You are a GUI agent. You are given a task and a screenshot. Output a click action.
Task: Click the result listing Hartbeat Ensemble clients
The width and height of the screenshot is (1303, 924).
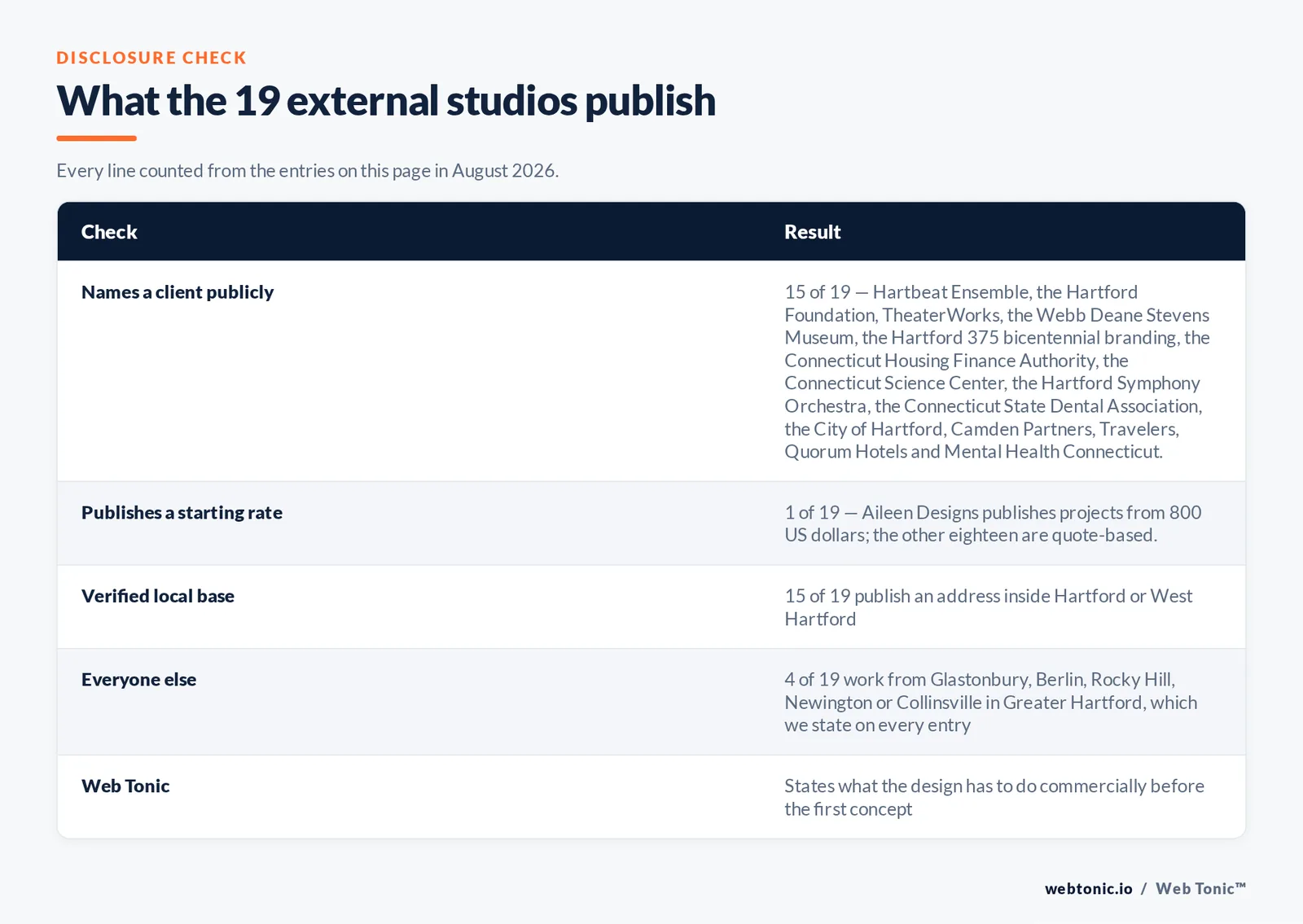(997, 372)
